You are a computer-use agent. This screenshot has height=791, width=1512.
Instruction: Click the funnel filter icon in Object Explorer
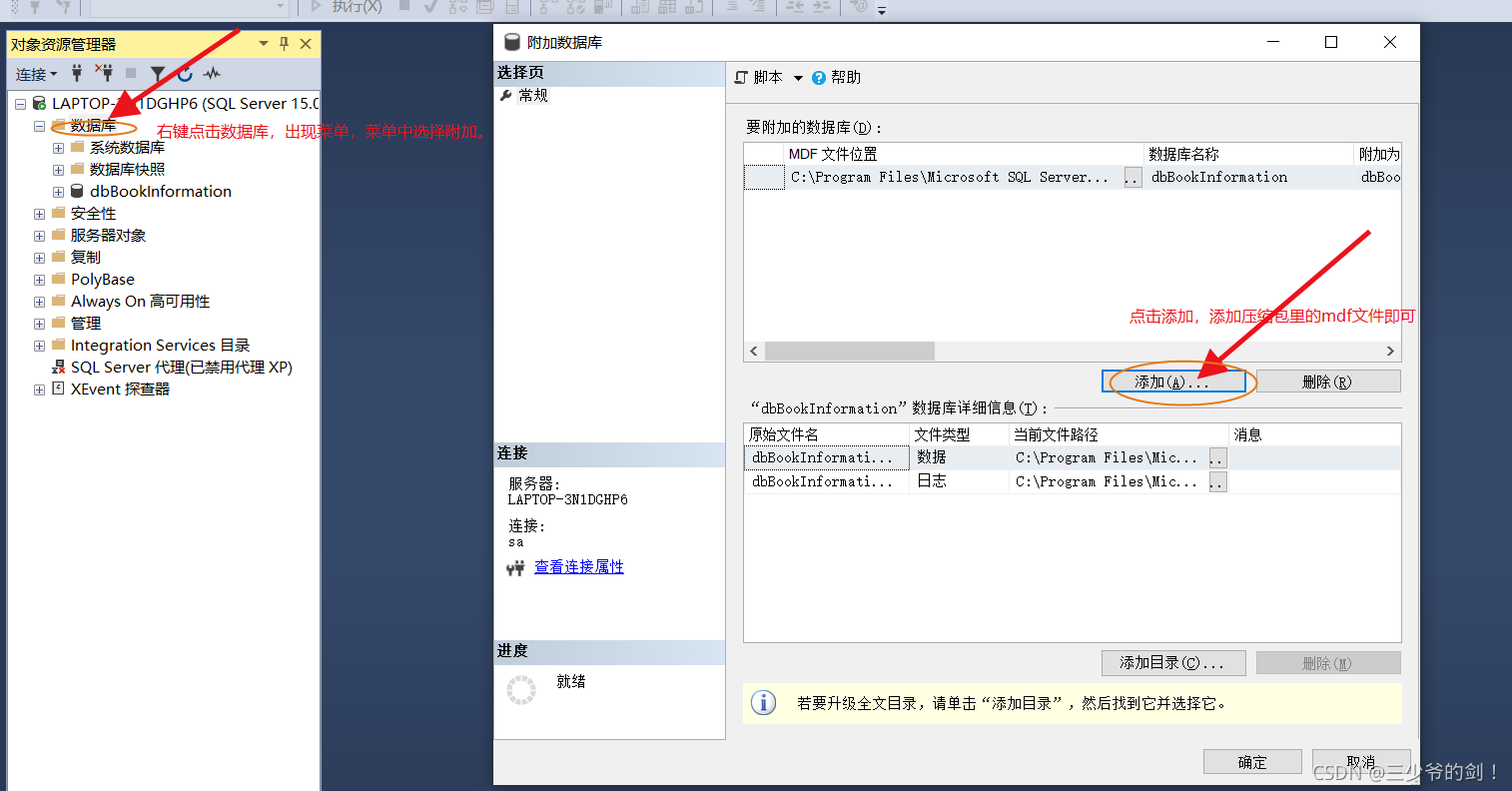click(158, 73)
